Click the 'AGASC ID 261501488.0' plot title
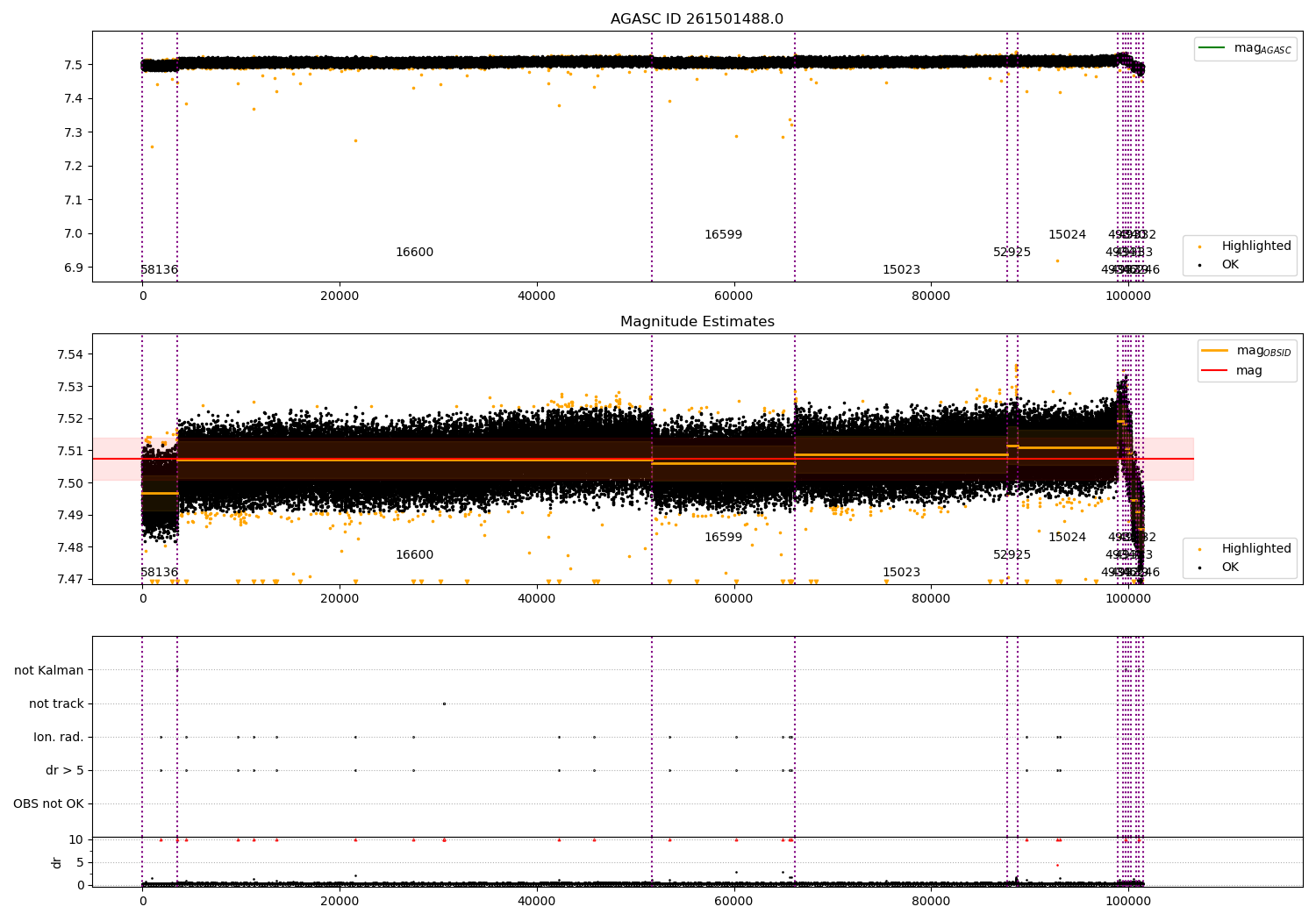Viewport: 1316px width, 921px height. click(x=697, y=19)
